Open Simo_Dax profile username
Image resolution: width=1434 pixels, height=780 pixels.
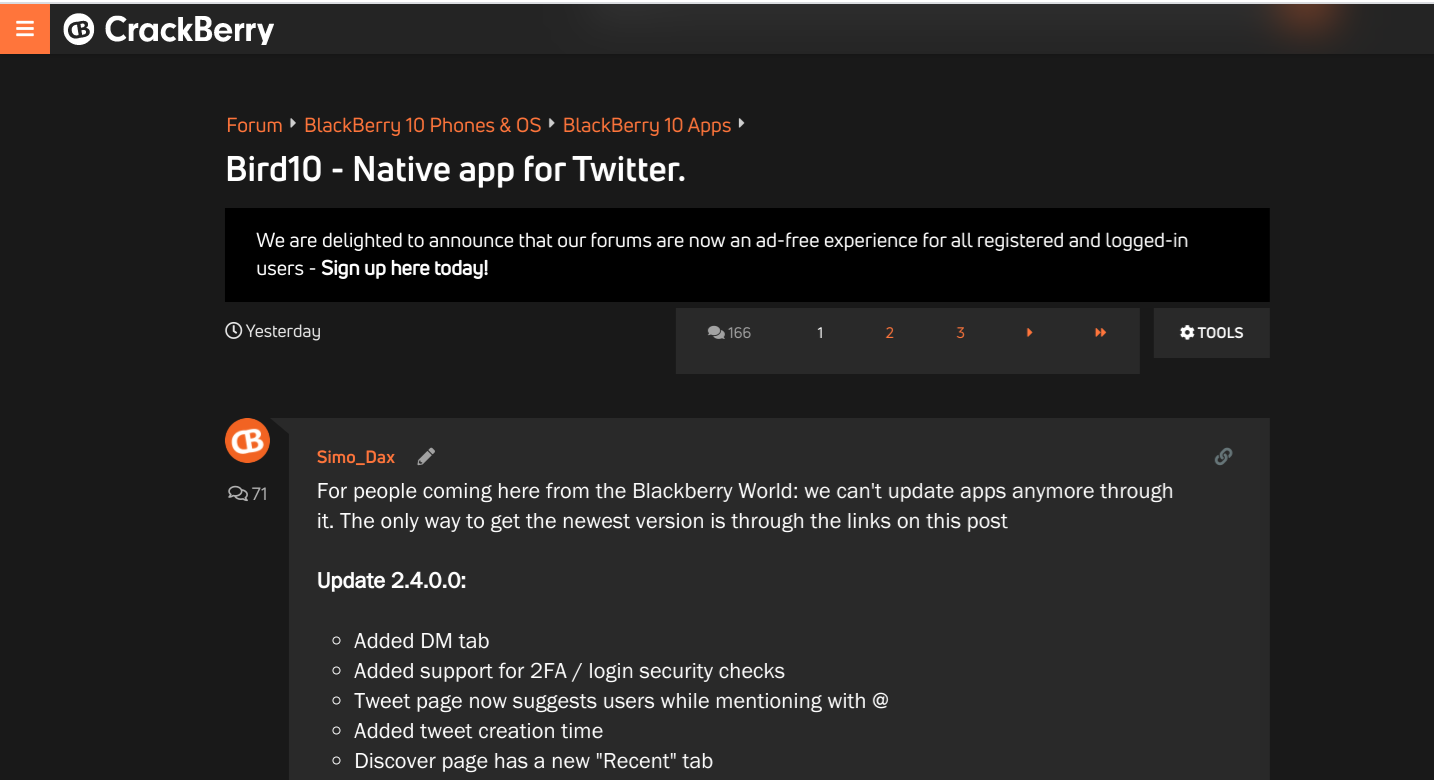(x=356, y=457)
